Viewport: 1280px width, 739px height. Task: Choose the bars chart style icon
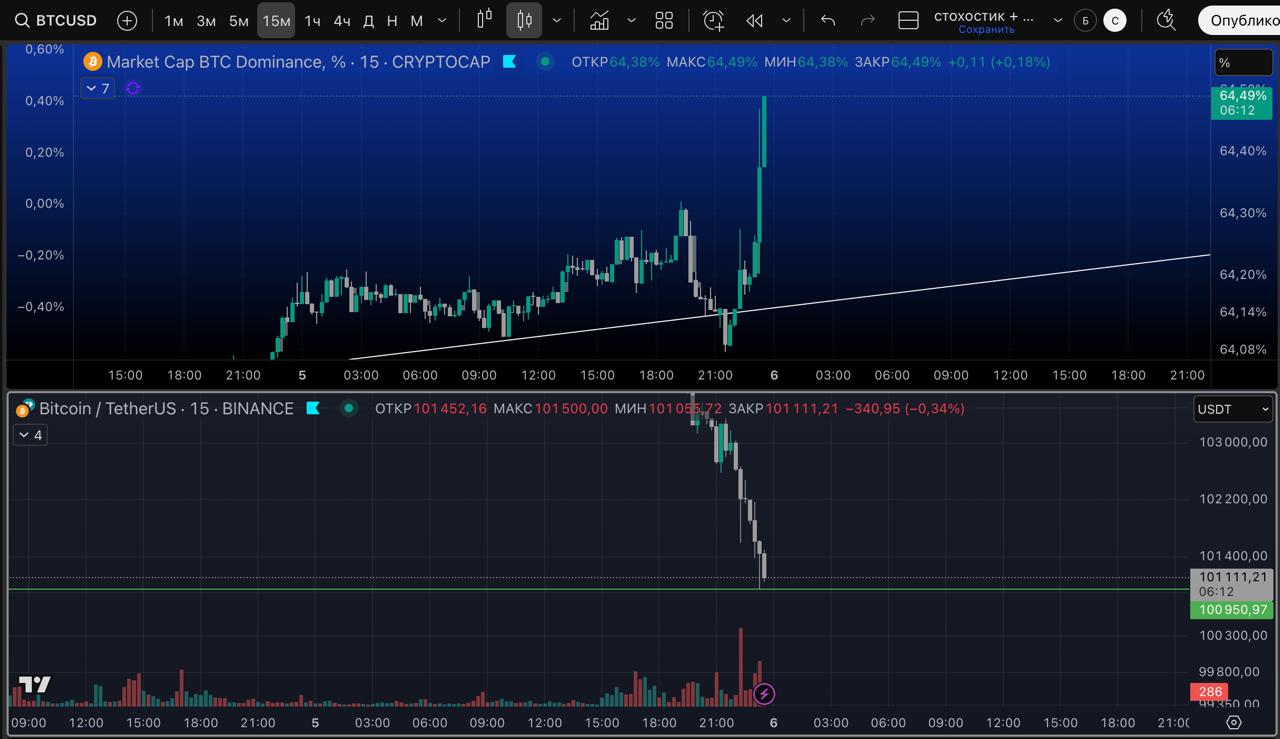pyautogui.click(x=485, y=19)
